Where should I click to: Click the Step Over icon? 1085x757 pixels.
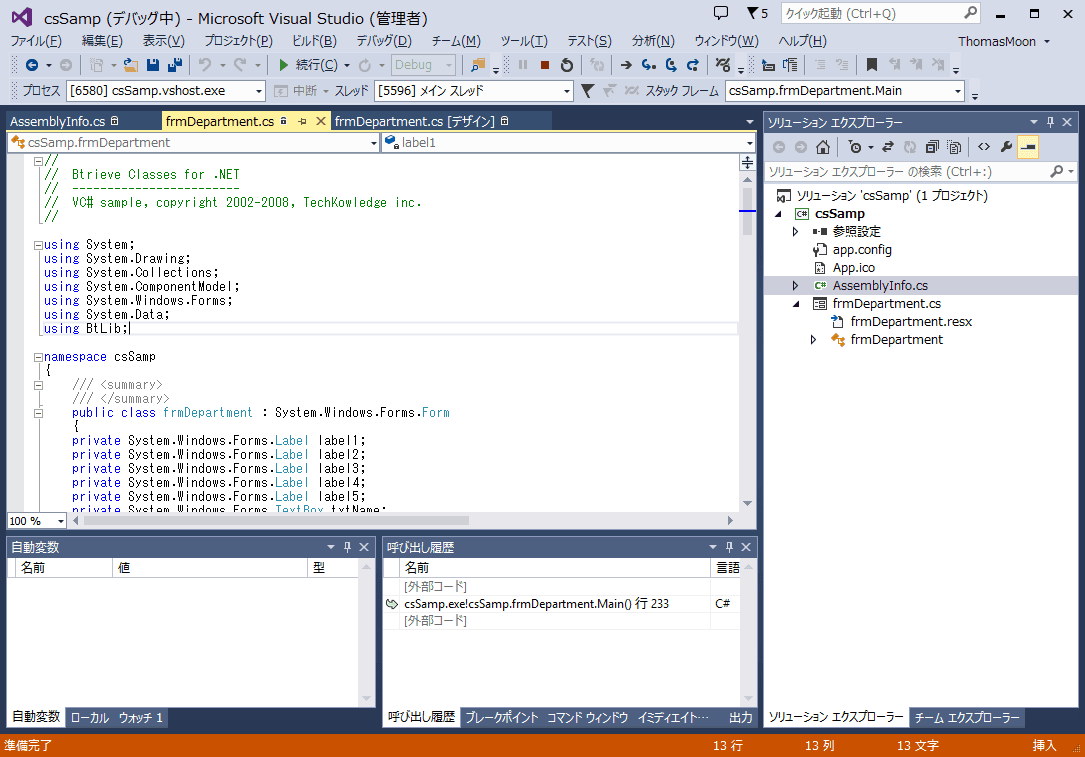click(x=671, y=65)
